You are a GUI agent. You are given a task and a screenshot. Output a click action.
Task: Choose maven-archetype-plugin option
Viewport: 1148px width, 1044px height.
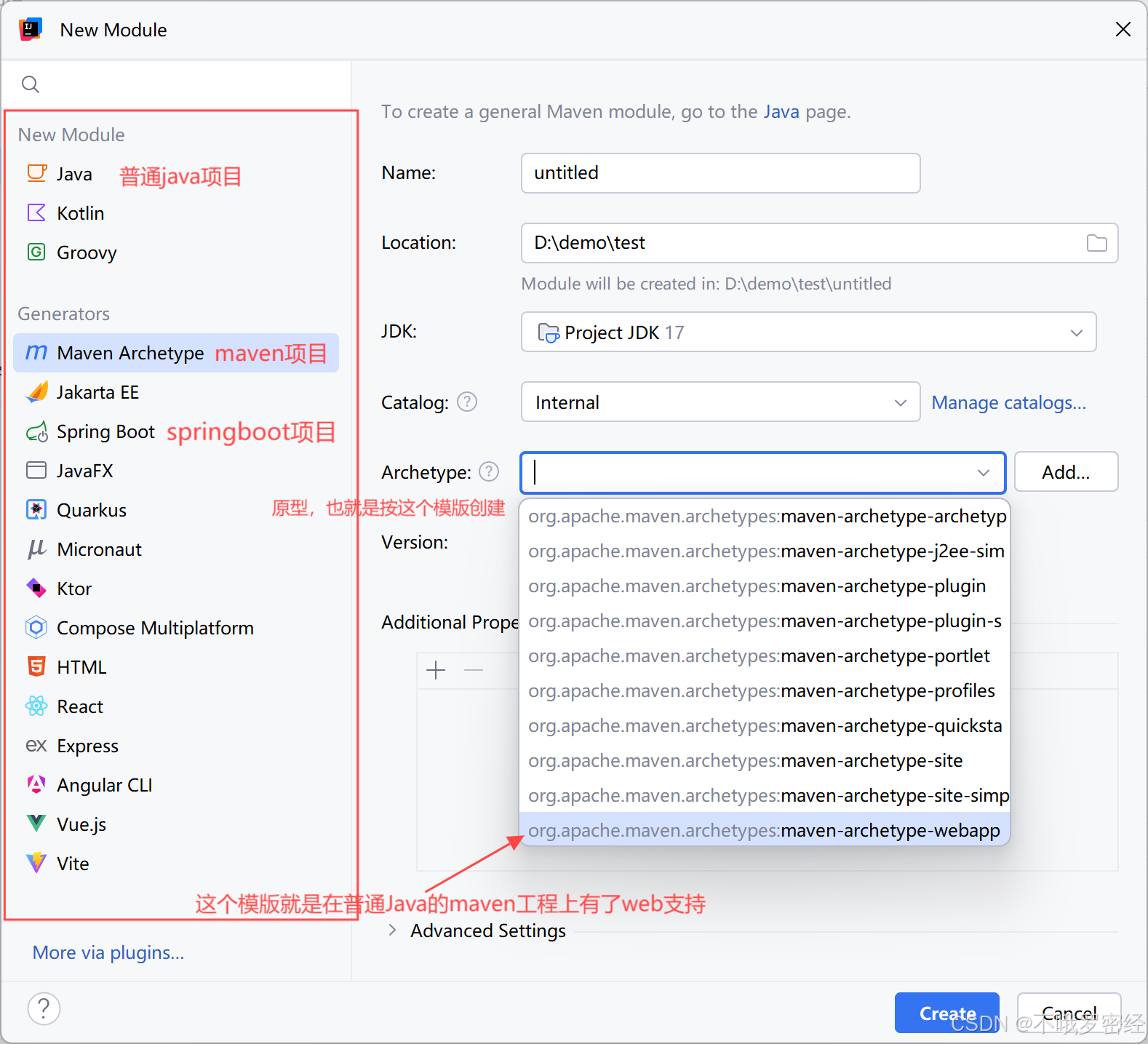pos(765,586)
